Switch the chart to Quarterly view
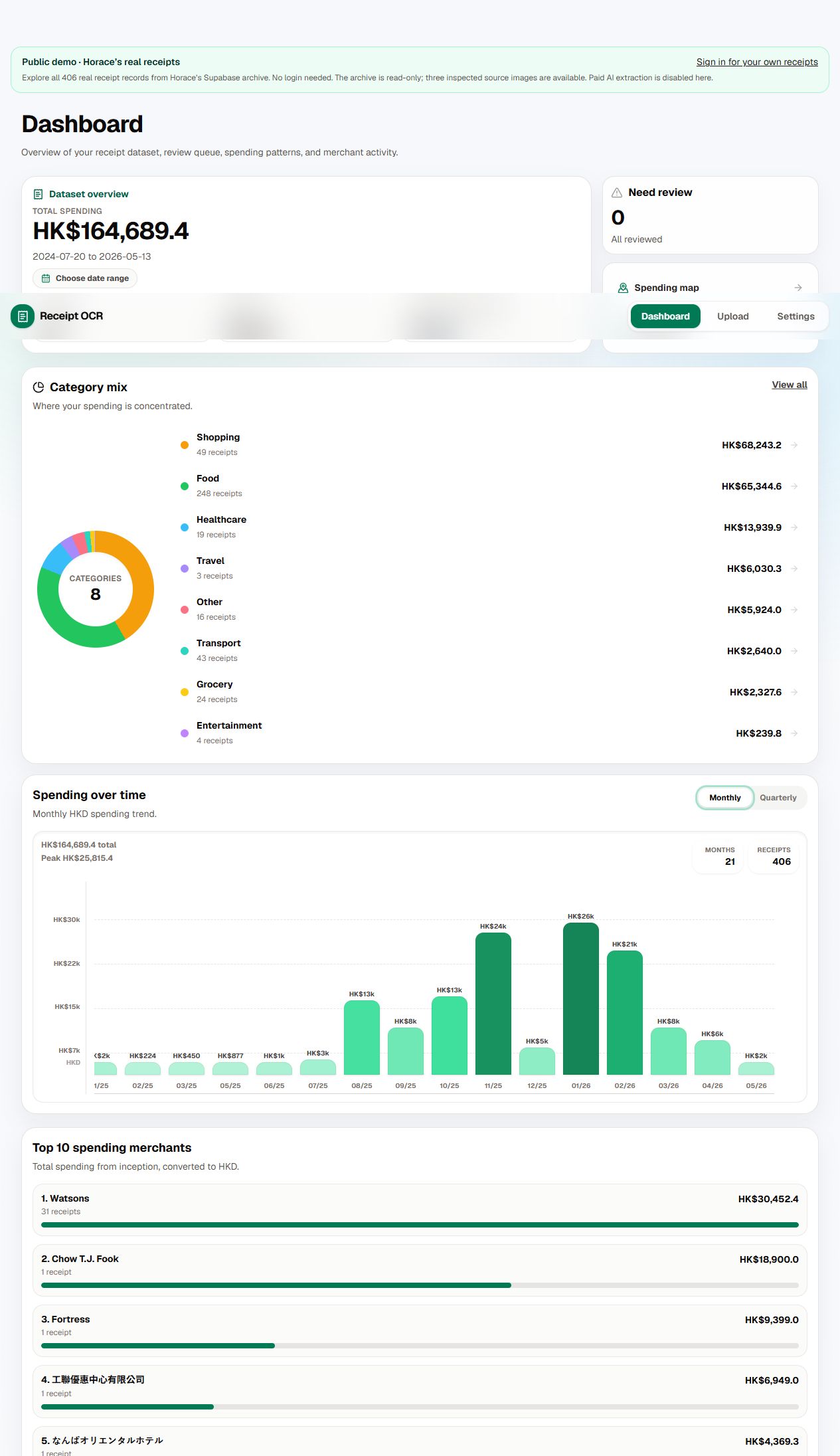The image size is (840, 1456). pyautogui.click(x=778, y=798)
